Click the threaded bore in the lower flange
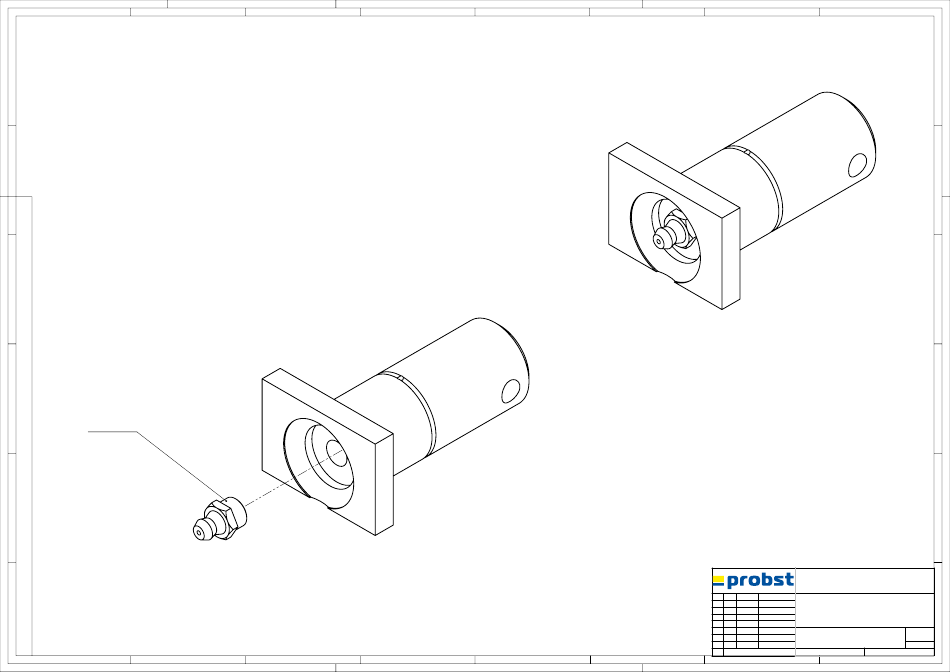 [x=336, y=454]
